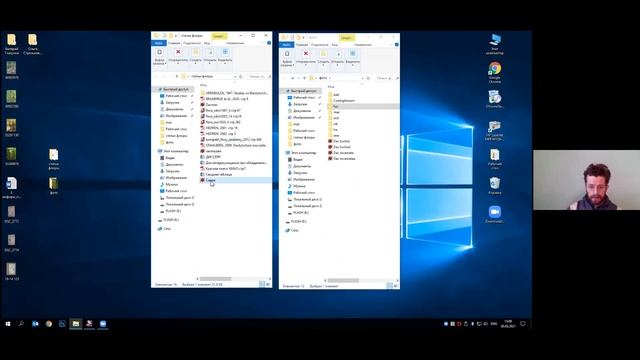Select the HEDREN, 2001 PDF file

click(219, 128)
